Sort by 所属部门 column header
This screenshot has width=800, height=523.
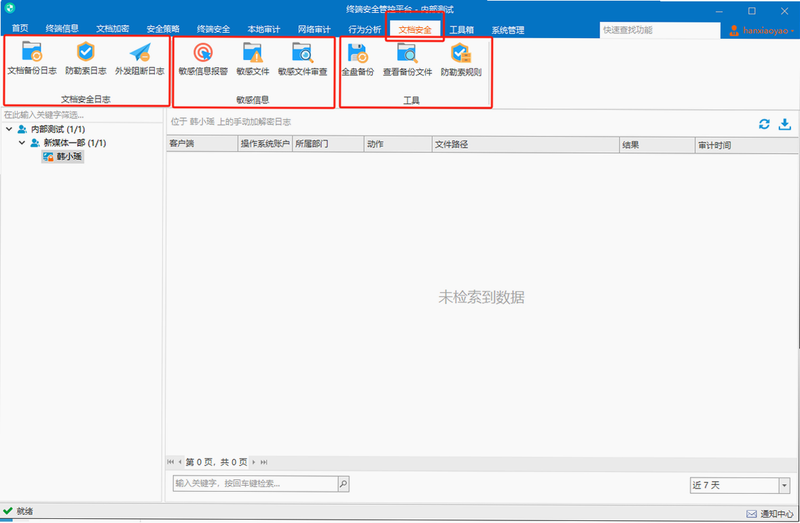pos(328,144)
